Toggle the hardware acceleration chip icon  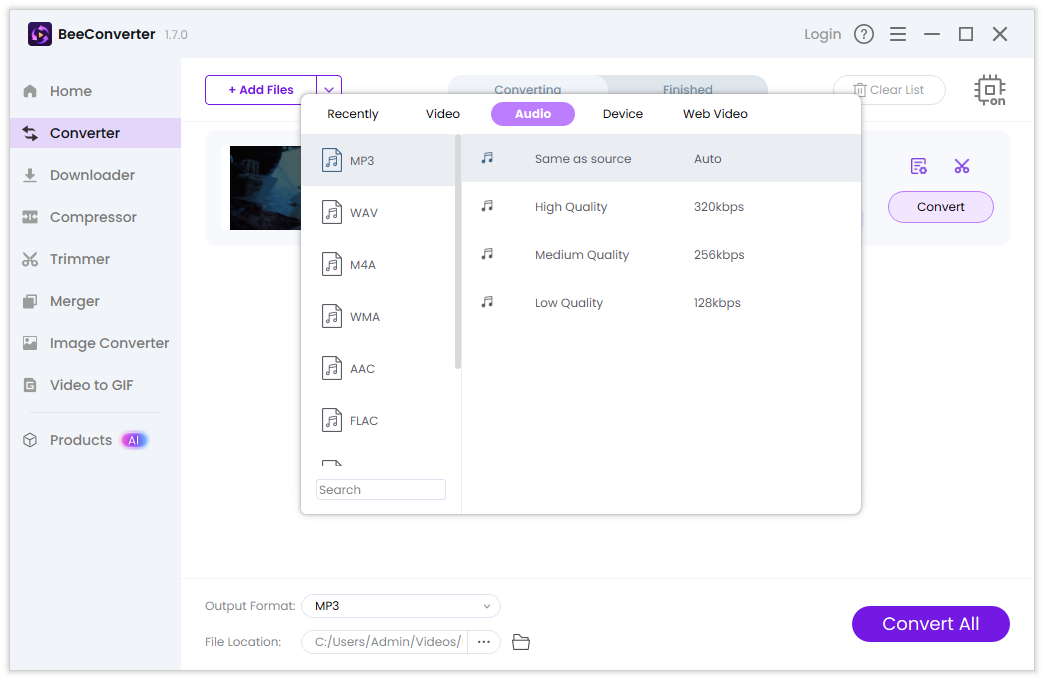[989, 90]
